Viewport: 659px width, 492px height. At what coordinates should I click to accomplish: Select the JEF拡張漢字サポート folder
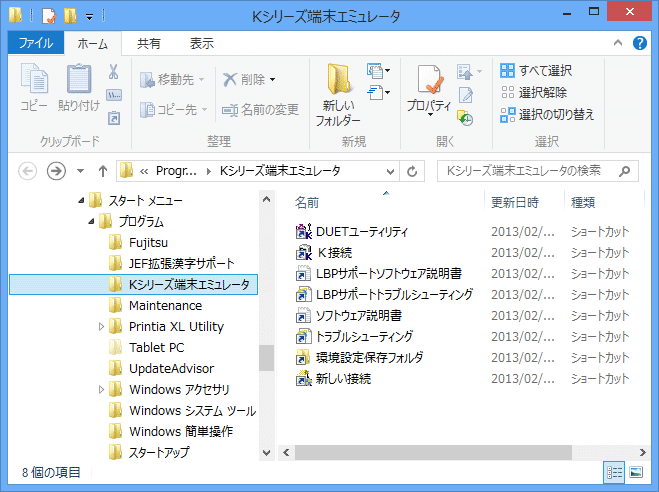click(x=171, y=263)
